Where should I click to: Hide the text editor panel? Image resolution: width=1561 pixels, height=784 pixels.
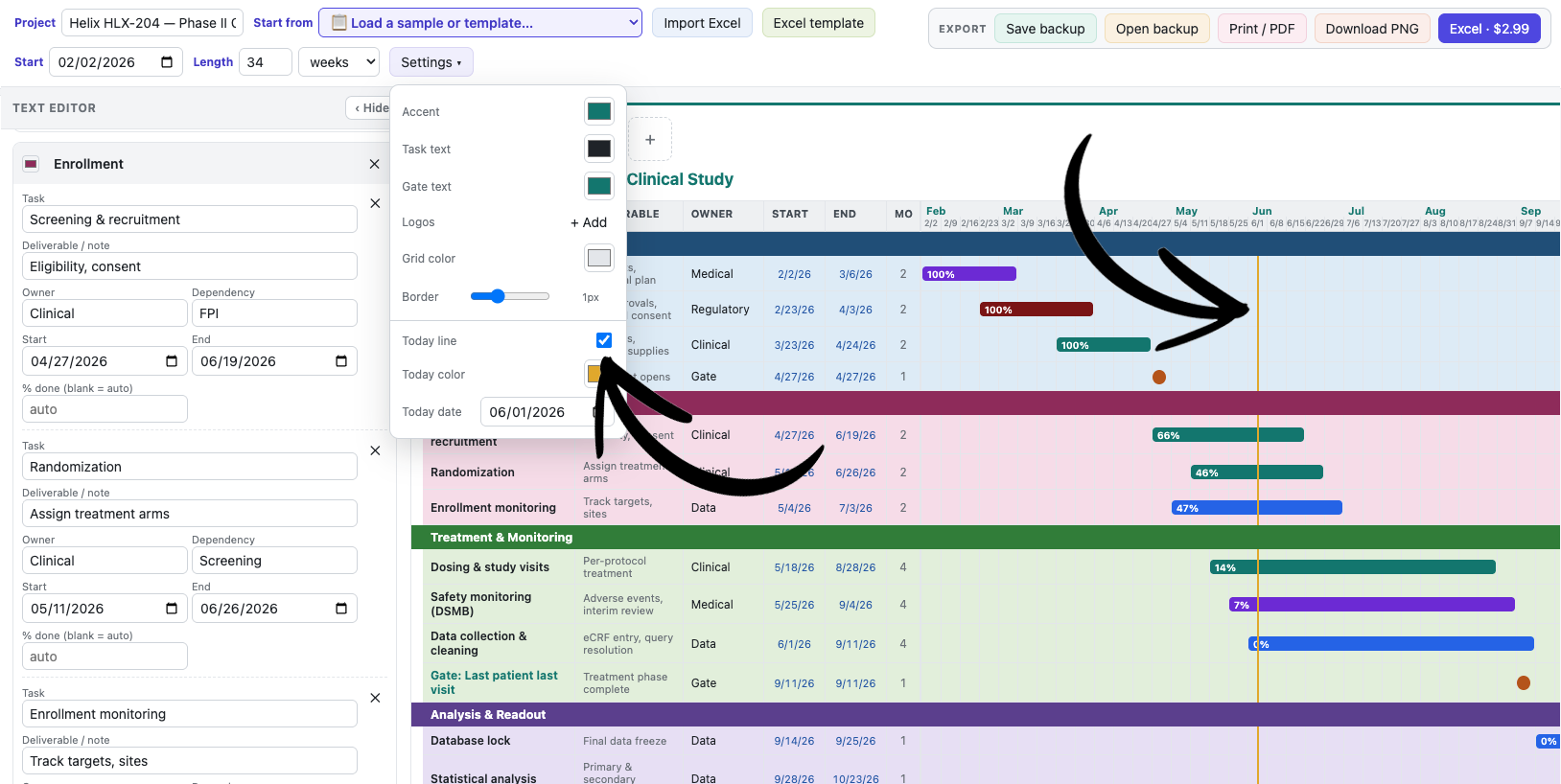click(370, 108)
